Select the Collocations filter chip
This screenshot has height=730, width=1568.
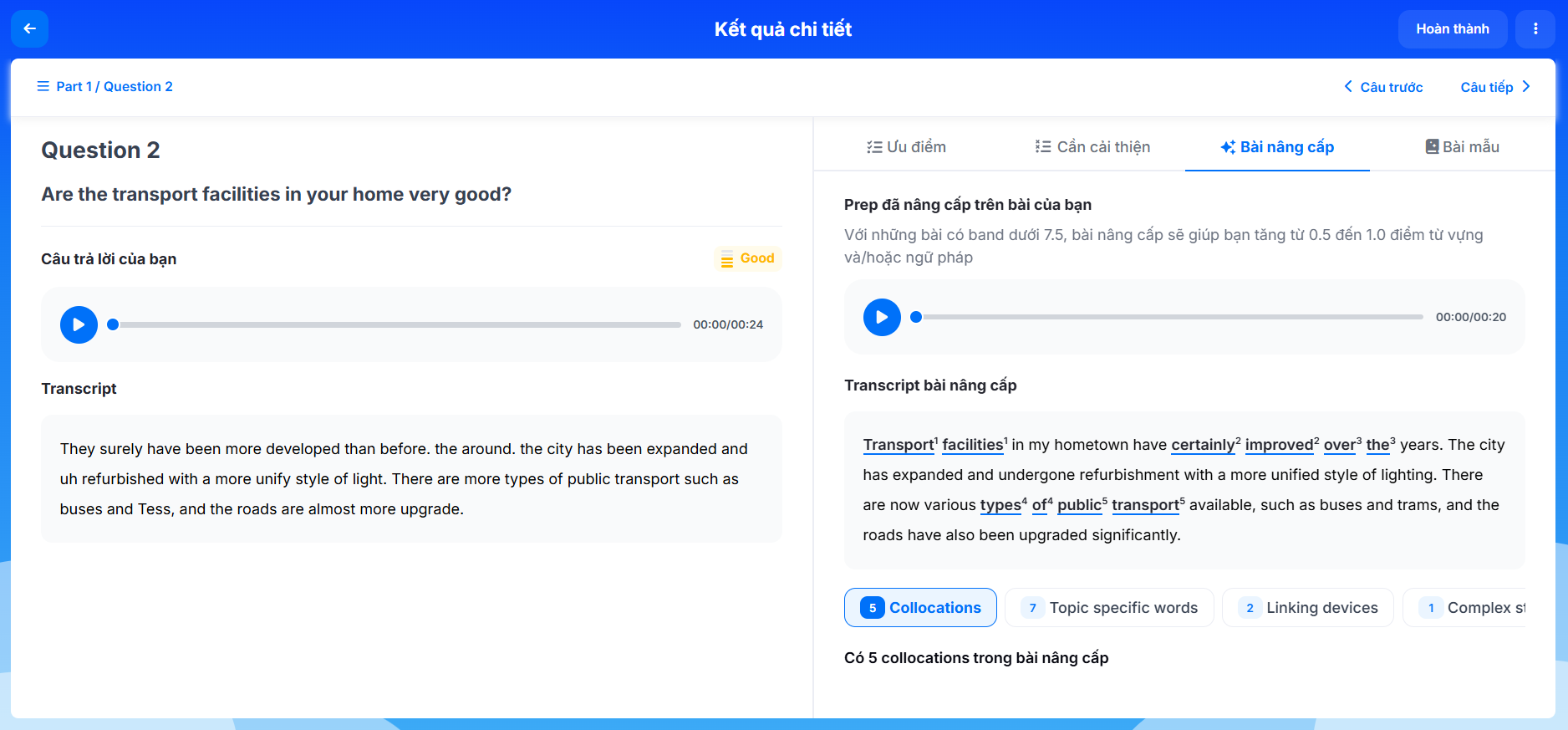pyautogui.click(x=920, y=608)
